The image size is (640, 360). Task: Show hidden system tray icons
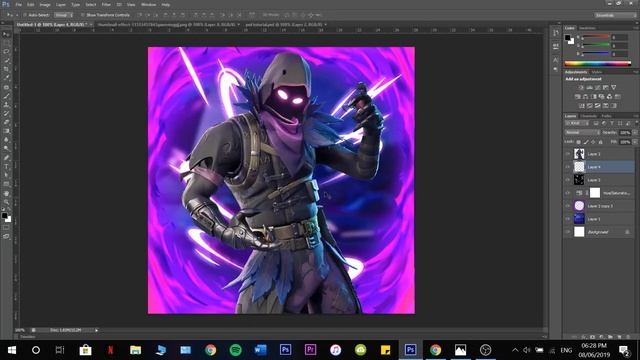pos(515,350)
